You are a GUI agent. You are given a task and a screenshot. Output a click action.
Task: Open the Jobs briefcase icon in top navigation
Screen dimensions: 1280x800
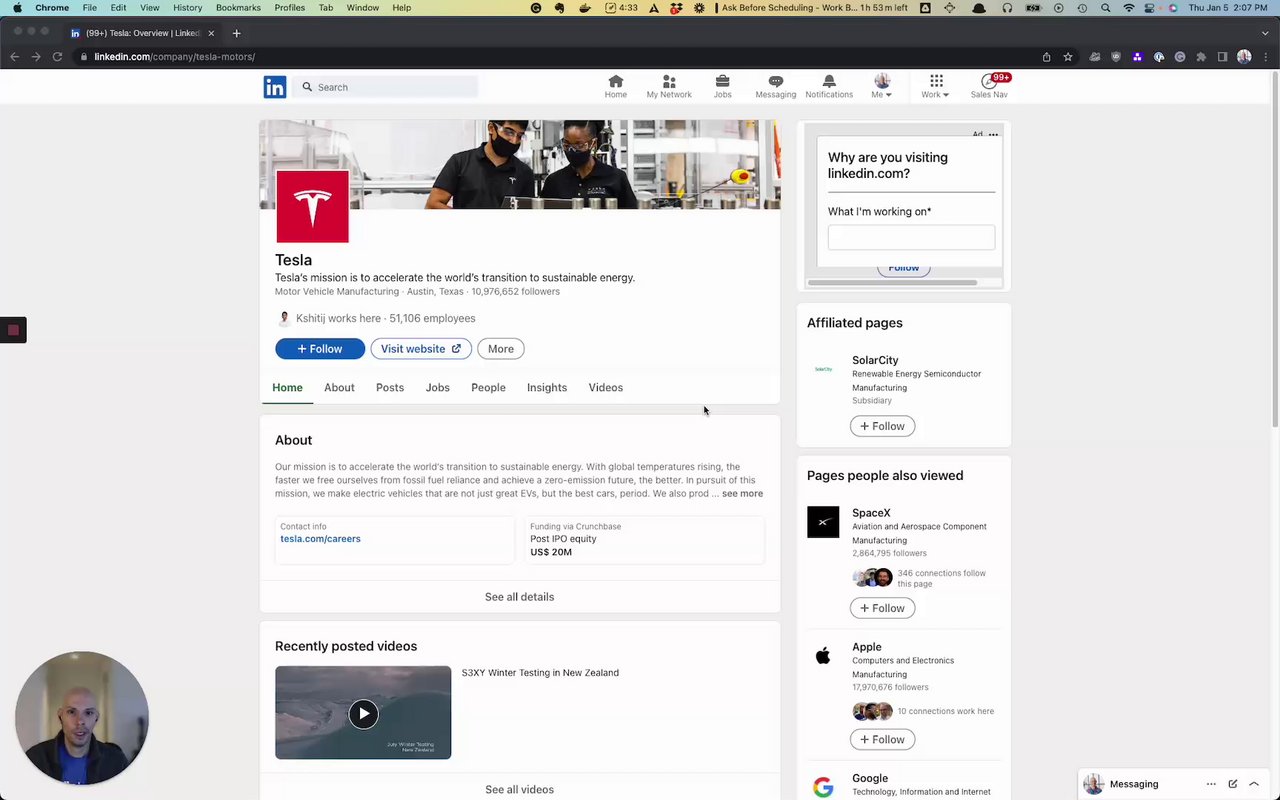[x=722, y=87]
